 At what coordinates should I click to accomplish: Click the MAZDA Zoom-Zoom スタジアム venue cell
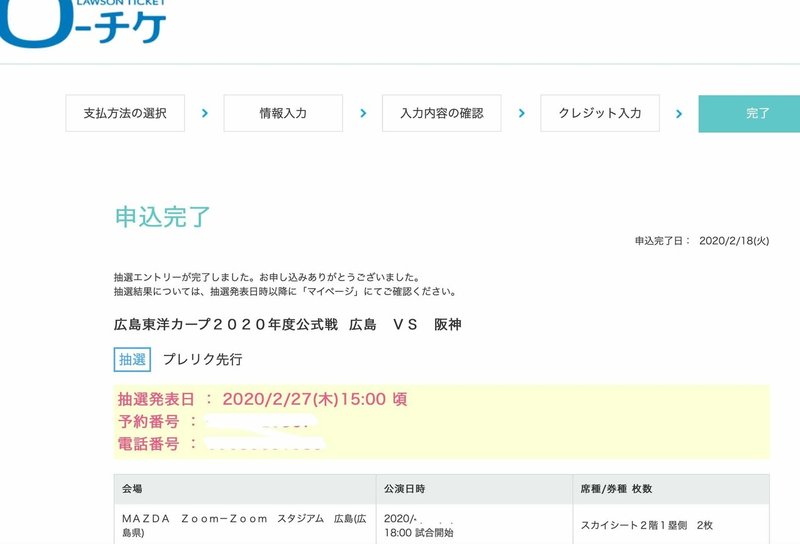coord(244,525)
